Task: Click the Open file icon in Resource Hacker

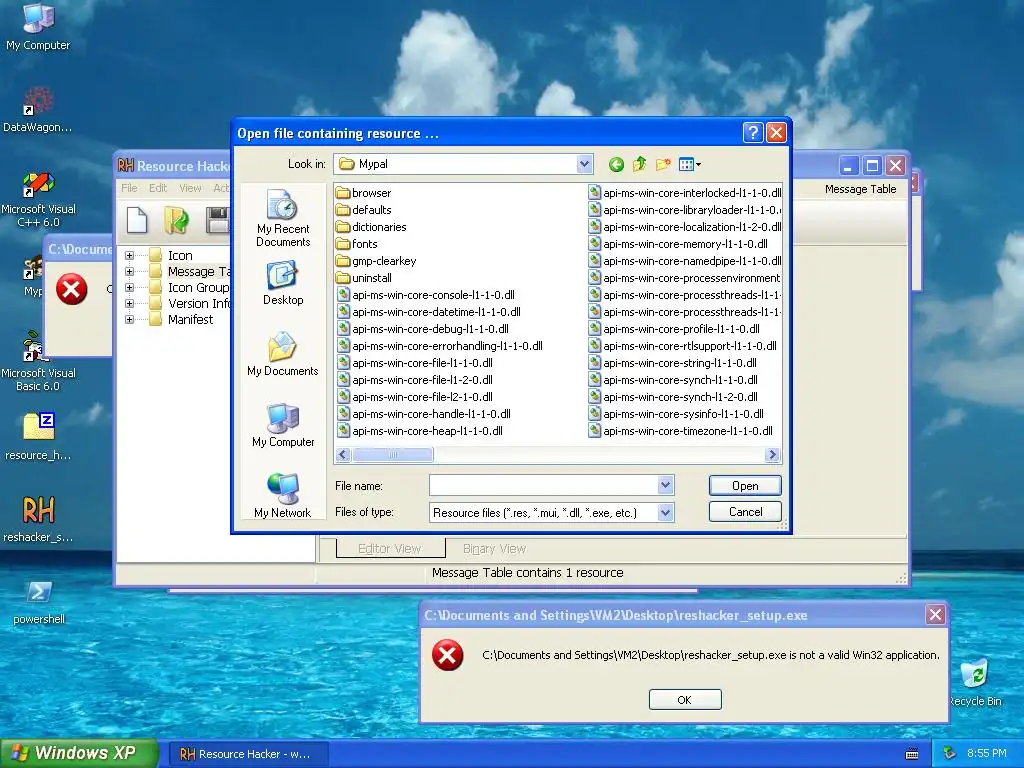Action: pyautogui.click(x=176, y=219)
